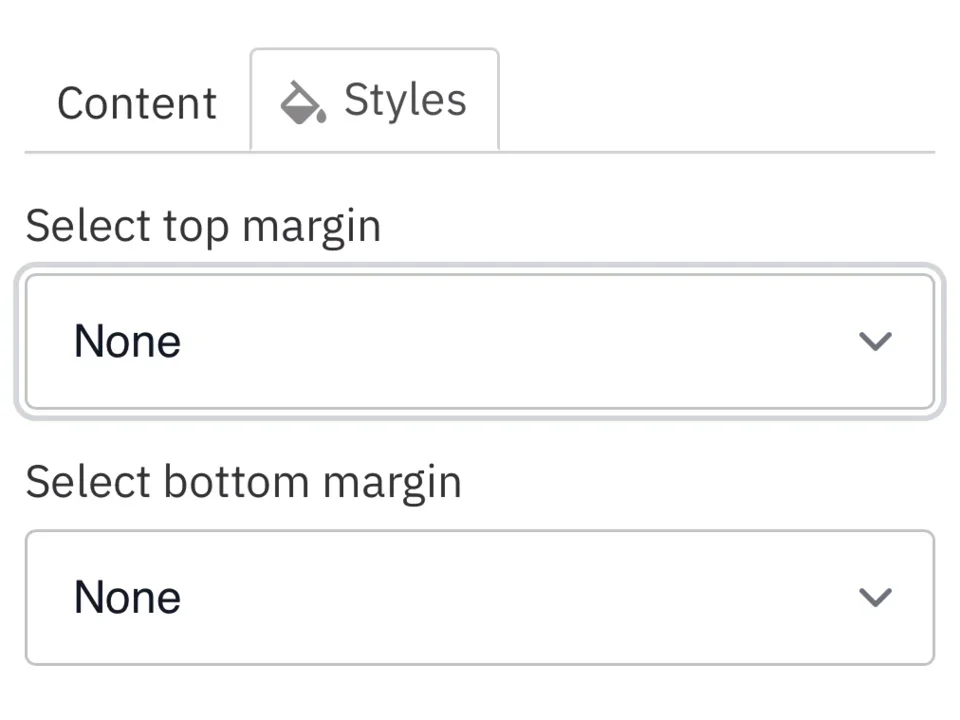Click the Styles tab label text
This screenshot has height=720, width=960.
[404, 99]
